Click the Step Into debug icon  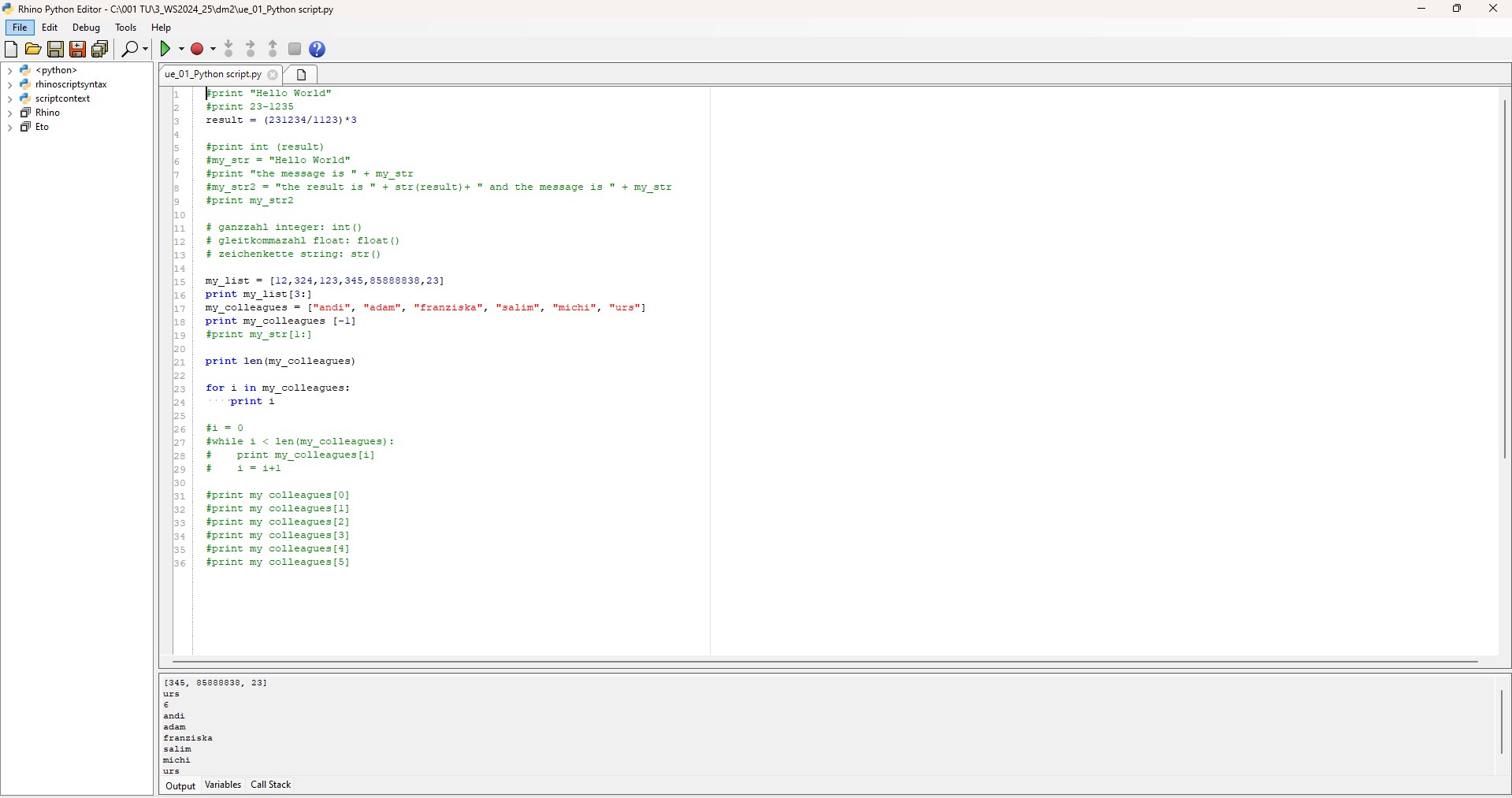click(x=228, y=49)
